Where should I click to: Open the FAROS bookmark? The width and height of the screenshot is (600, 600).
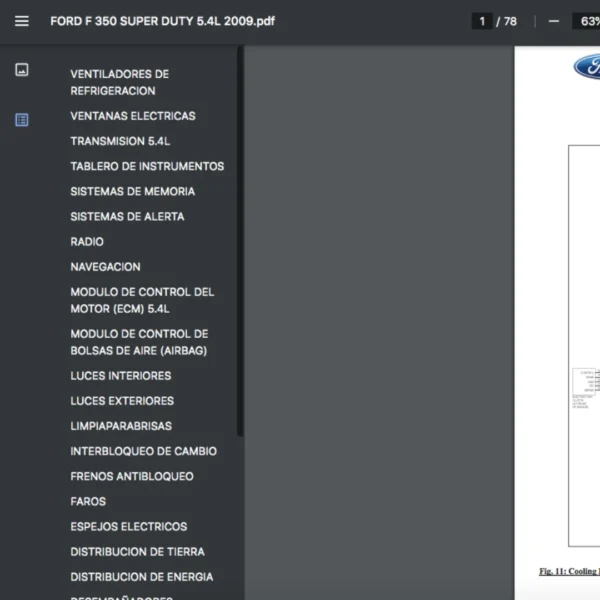[x=88, y=501]
